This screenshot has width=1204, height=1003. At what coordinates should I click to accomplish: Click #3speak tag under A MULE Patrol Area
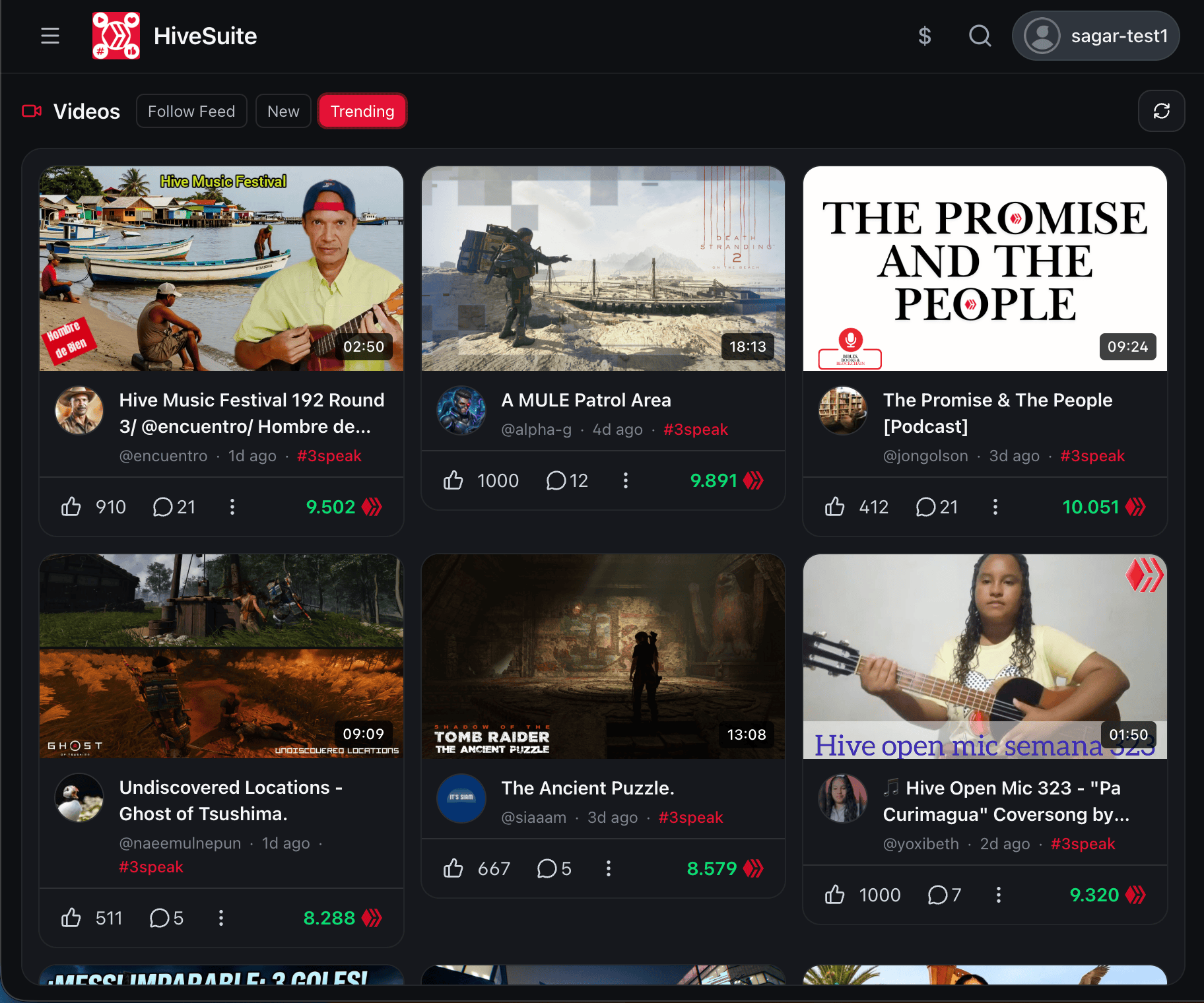point(696,430)
